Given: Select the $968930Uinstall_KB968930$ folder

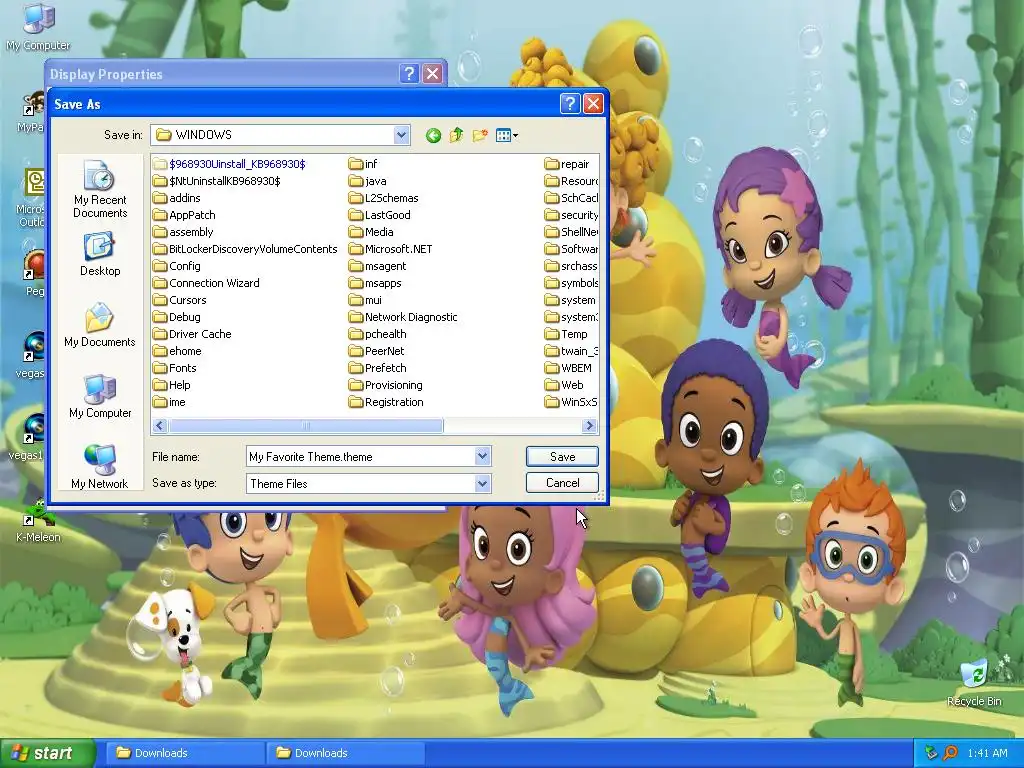Looking at the screenshot, I should pyautogui.click(x=229, y=164).
